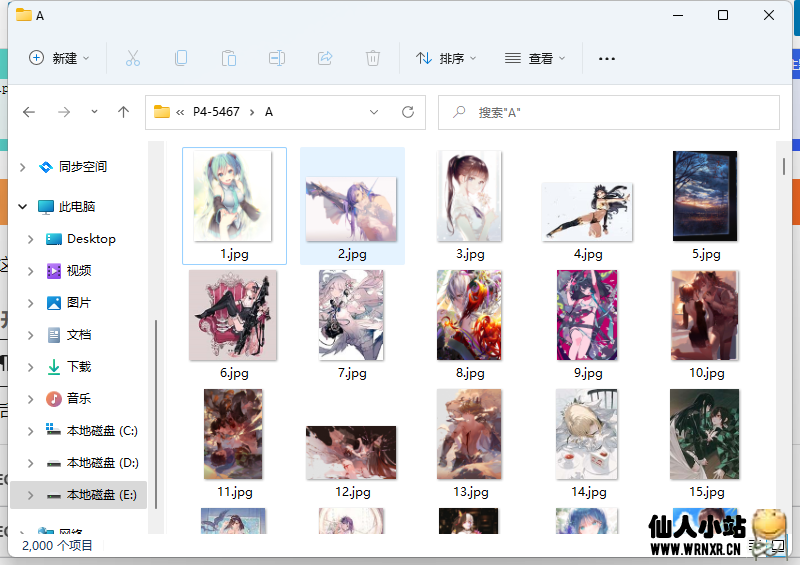Click file name 8.jpg
Viewport: 800px width, 565px height.
click(470, 373)
